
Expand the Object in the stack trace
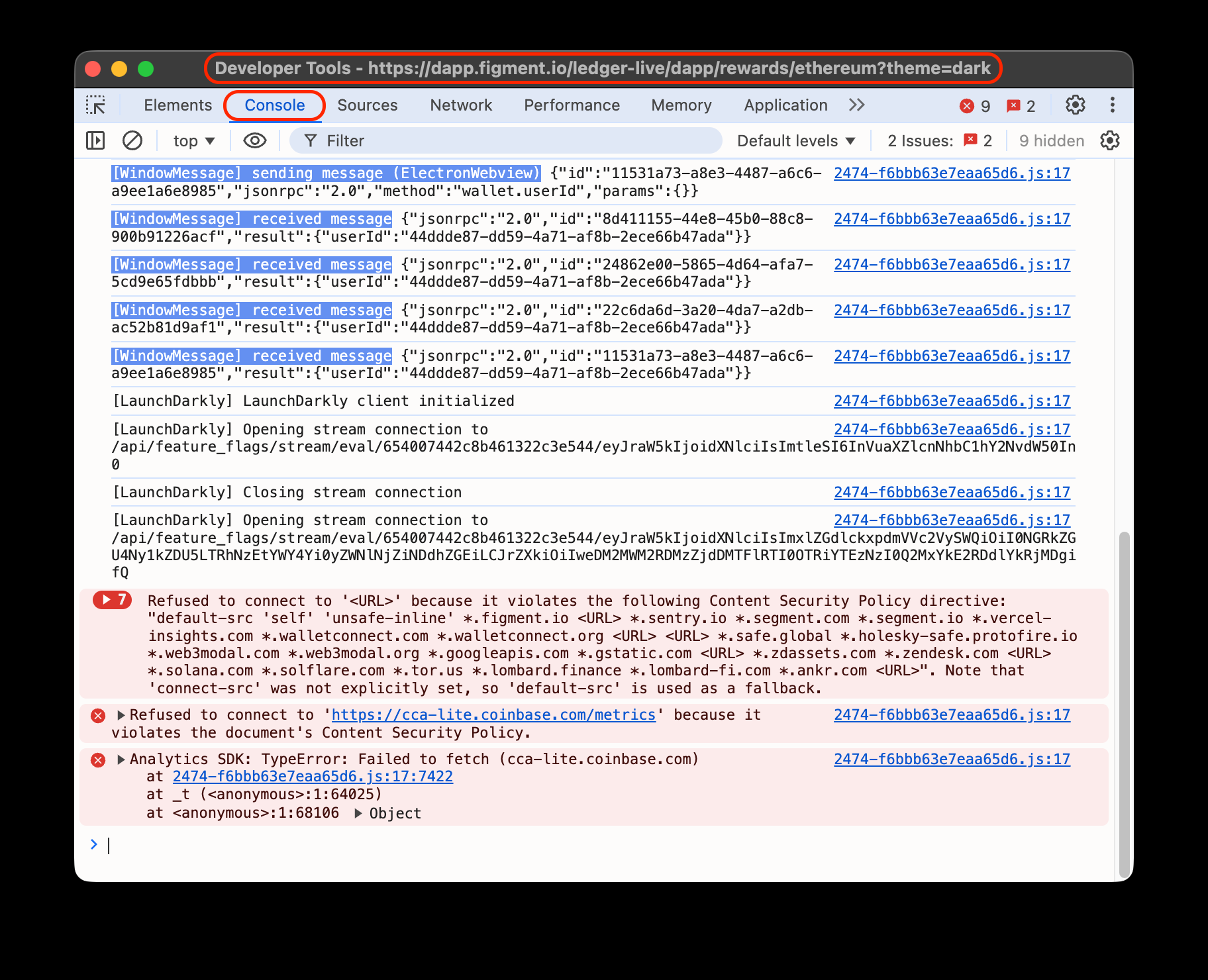[358, 813]
